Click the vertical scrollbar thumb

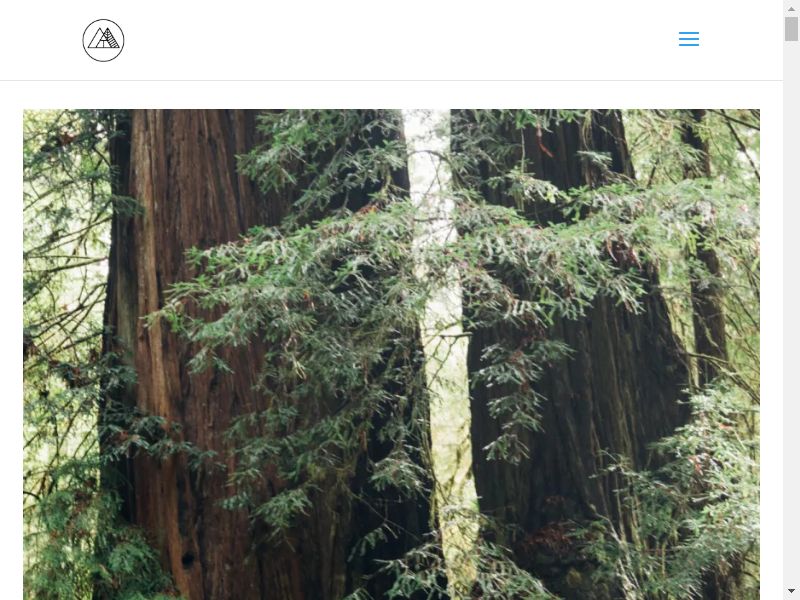pyautogui.click(x=791, y=29)
